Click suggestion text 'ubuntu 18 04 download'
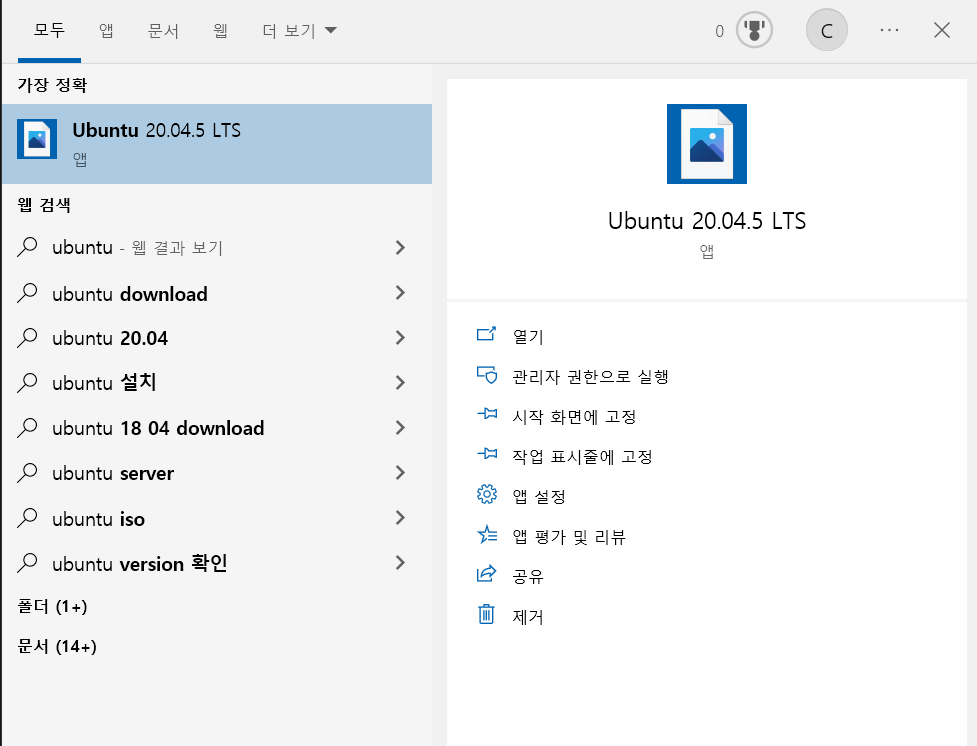This screenshot has height=746, width=977. 158,428
